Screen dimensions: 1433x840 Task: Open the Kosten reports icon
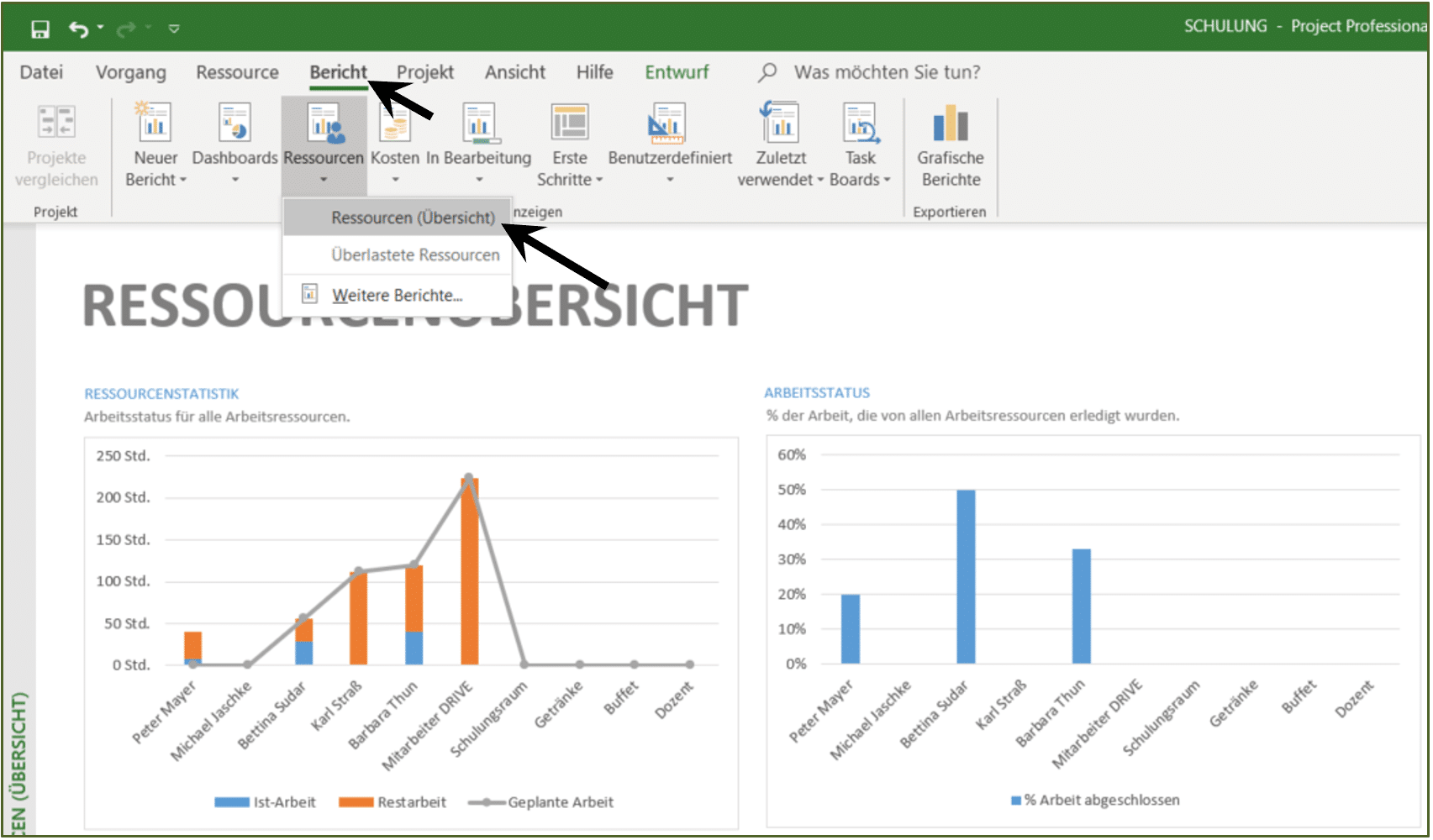tap(394, 123)
